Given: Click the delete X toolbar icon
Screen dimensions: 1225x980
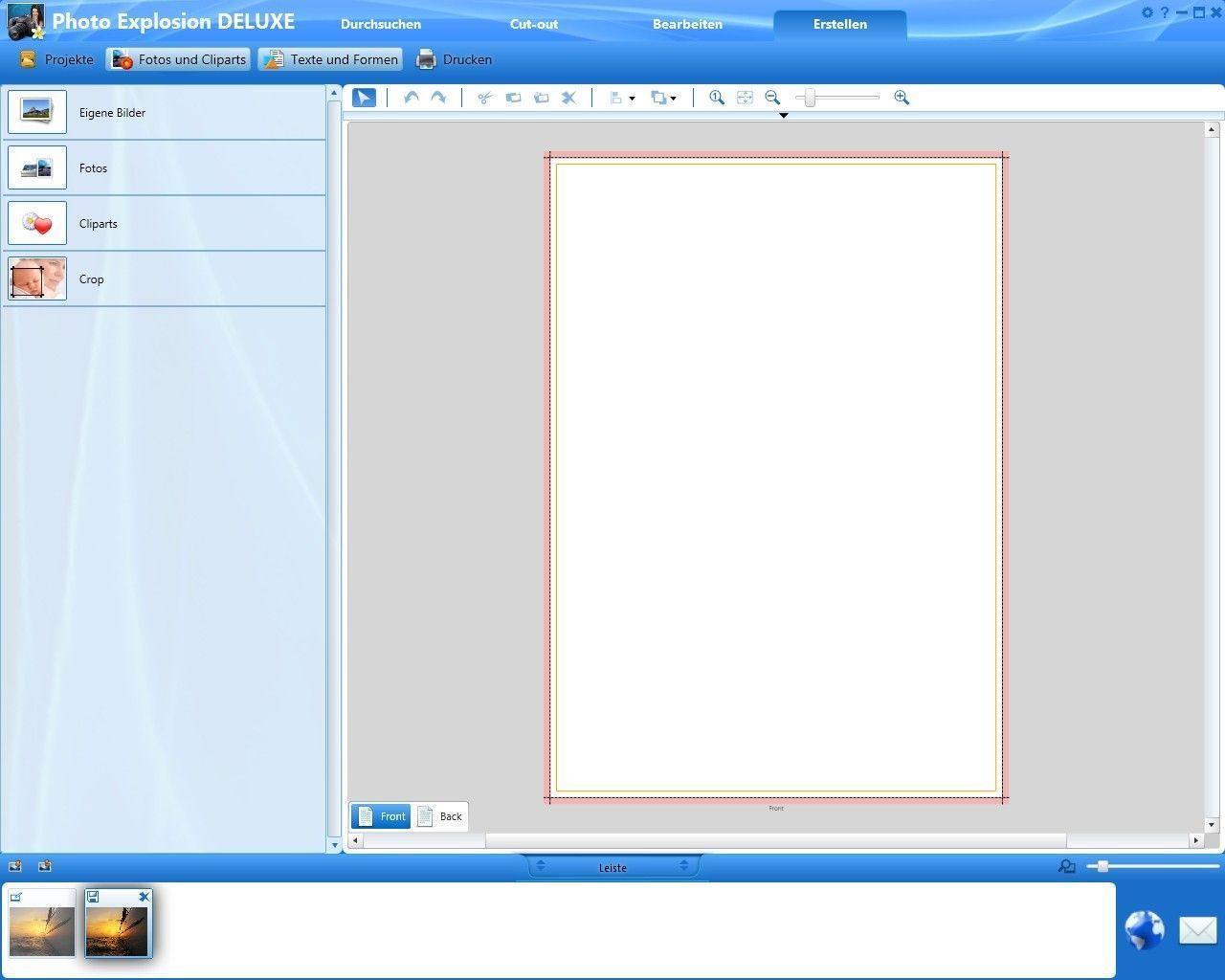Looking at the screenshot, I should click(568, 98).
